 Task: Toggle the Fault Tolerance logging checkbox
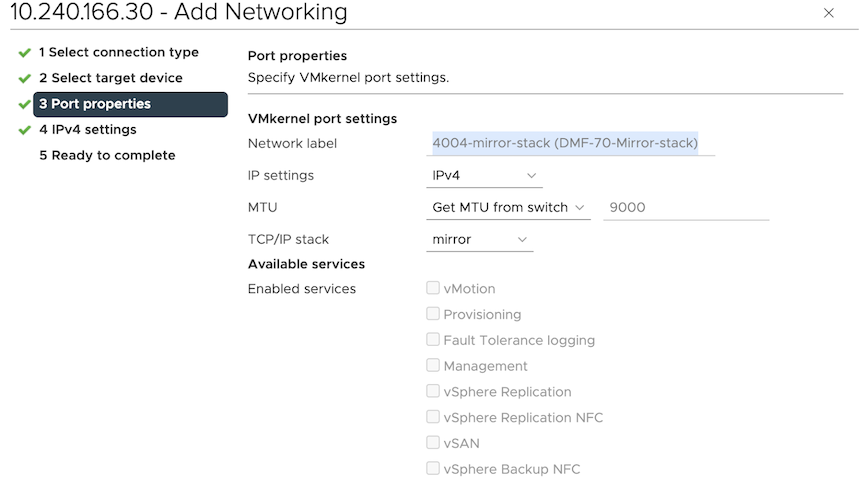click(x=433, y=339)
